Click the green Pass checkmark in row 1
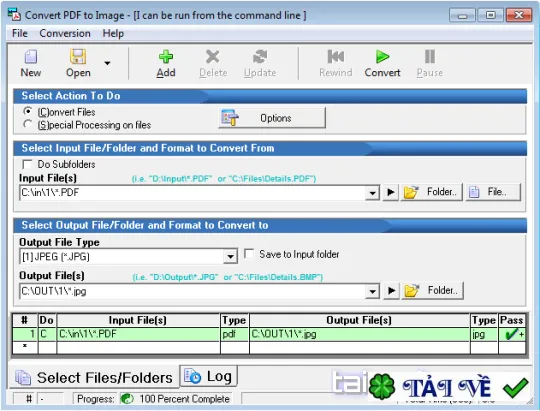This screenshot has height=411, width=540. (x=512, y=334)
